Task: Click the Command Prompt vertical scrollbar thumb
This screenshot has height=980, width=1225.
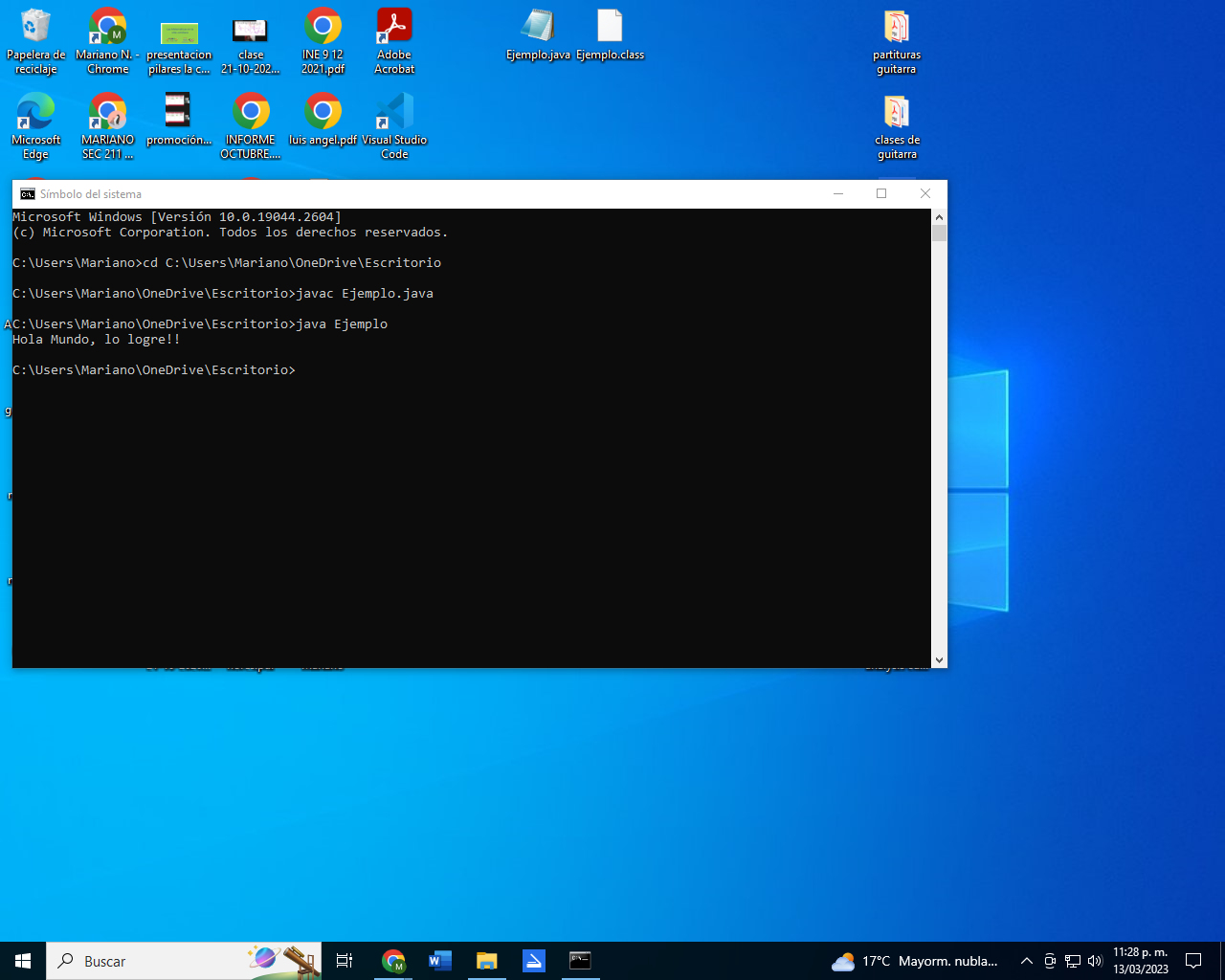Action: point(939,233)
